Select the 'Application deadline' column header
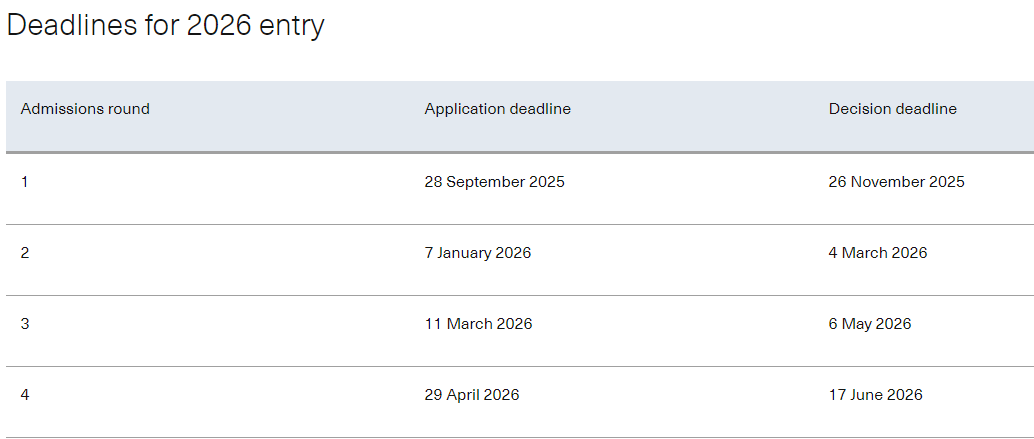Viewport: 1034px width, 439px height. [x=498, y=109]
